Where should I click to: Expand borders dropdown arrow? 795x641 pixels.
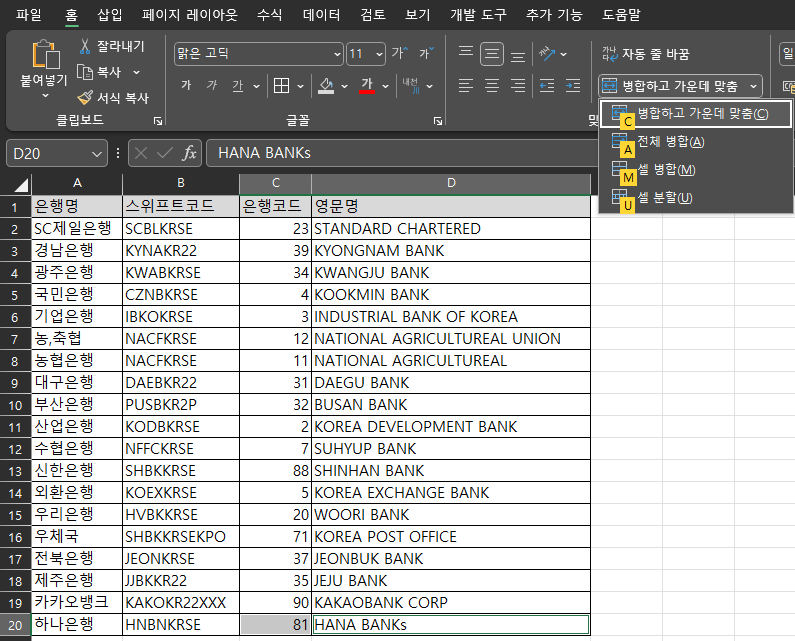click(x=300, y=86)
